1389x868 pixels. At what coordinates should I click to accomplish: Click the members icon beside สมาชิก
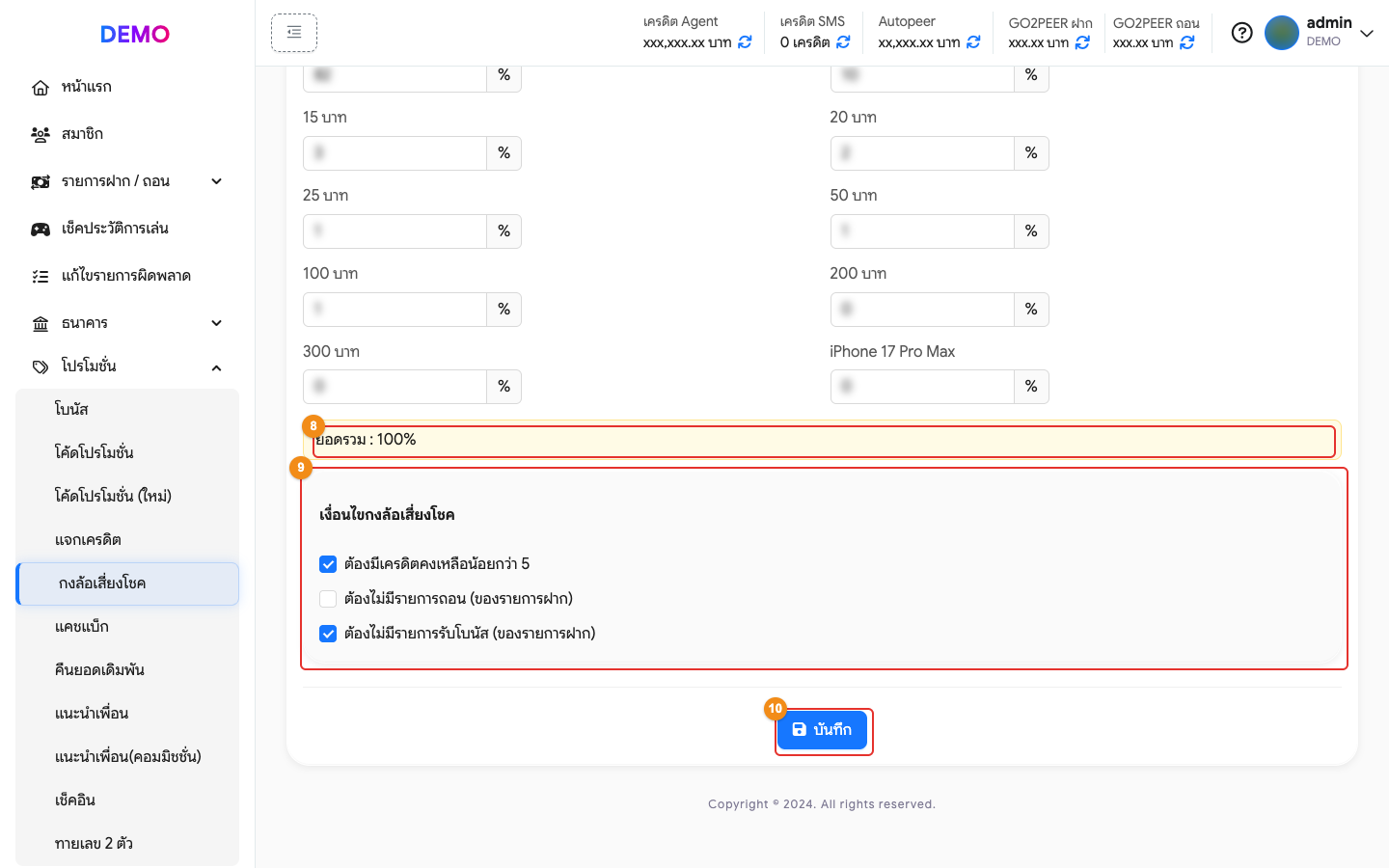[41, 135]
